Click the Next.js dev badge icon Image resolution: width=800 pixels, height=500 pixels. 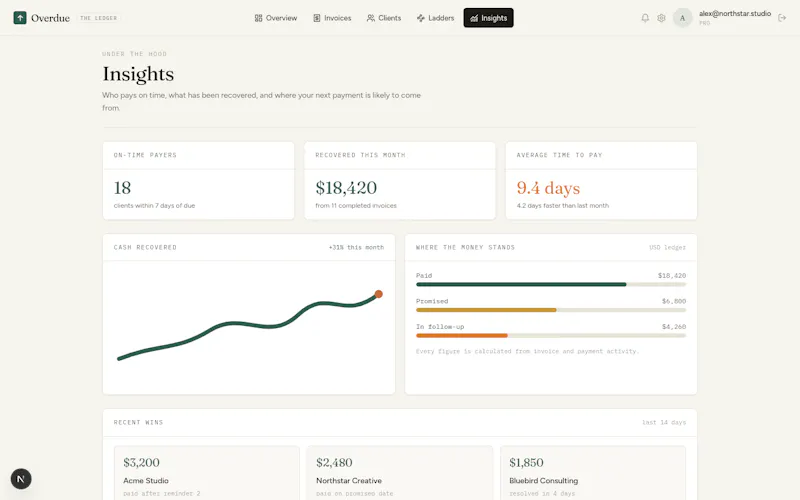[21, 479]
